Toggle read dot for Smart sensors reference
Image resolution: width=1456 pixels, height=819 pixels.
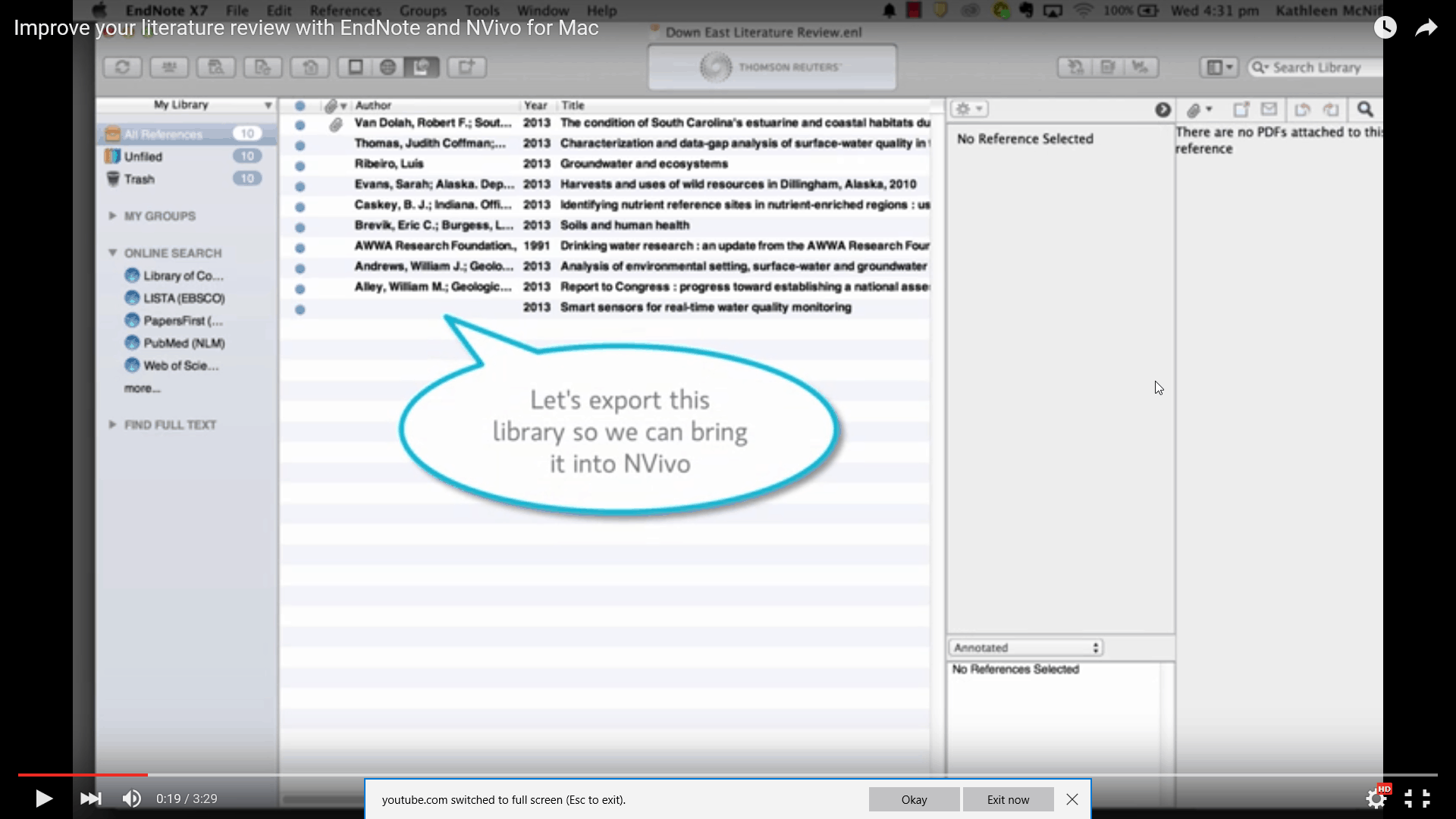(300, 309)
